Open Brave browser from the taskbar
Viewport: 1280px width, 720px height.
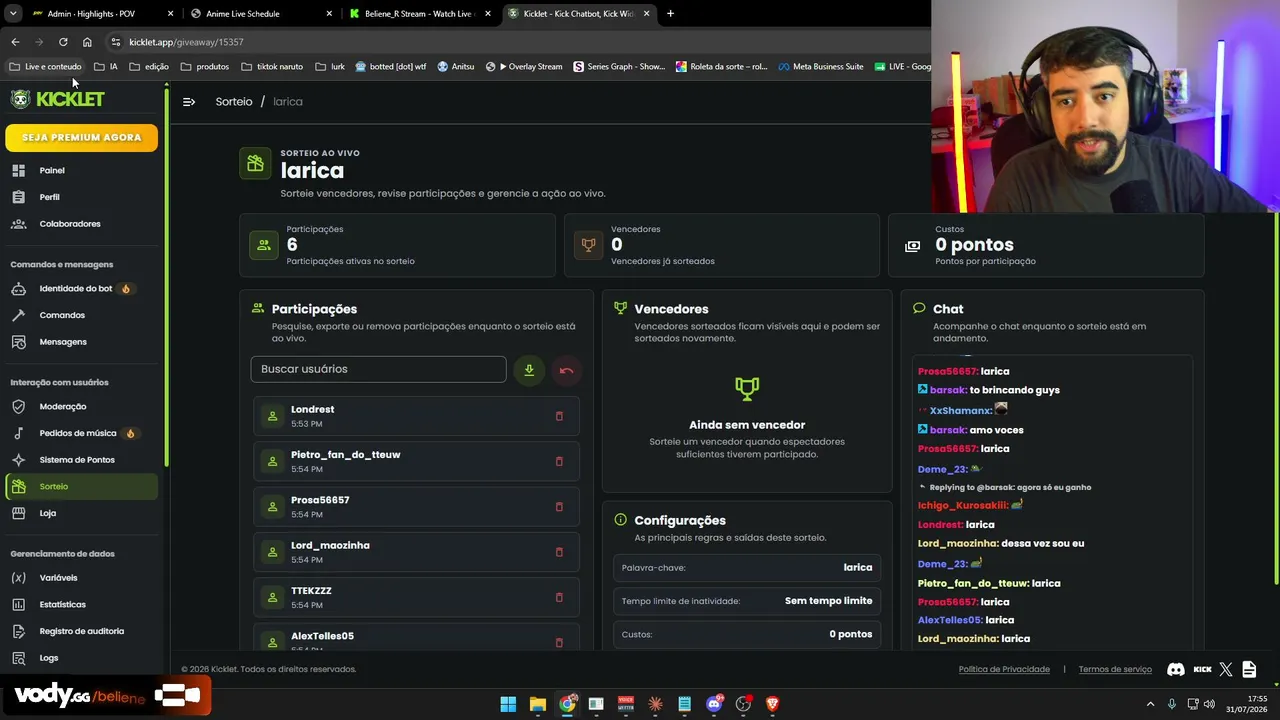[x=772, y=704]
